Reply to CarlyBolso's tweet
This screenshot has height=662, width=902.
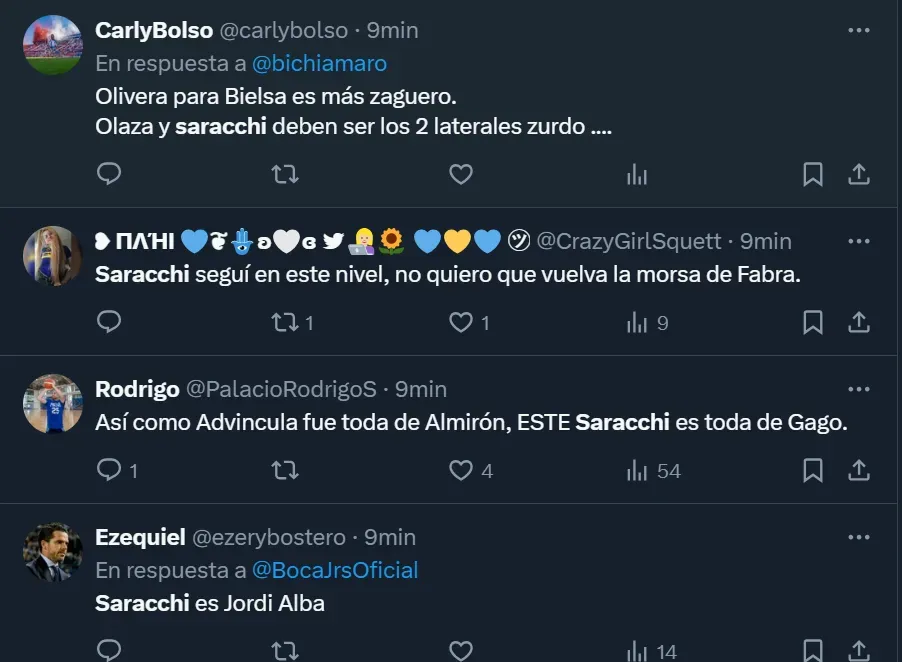109,175
